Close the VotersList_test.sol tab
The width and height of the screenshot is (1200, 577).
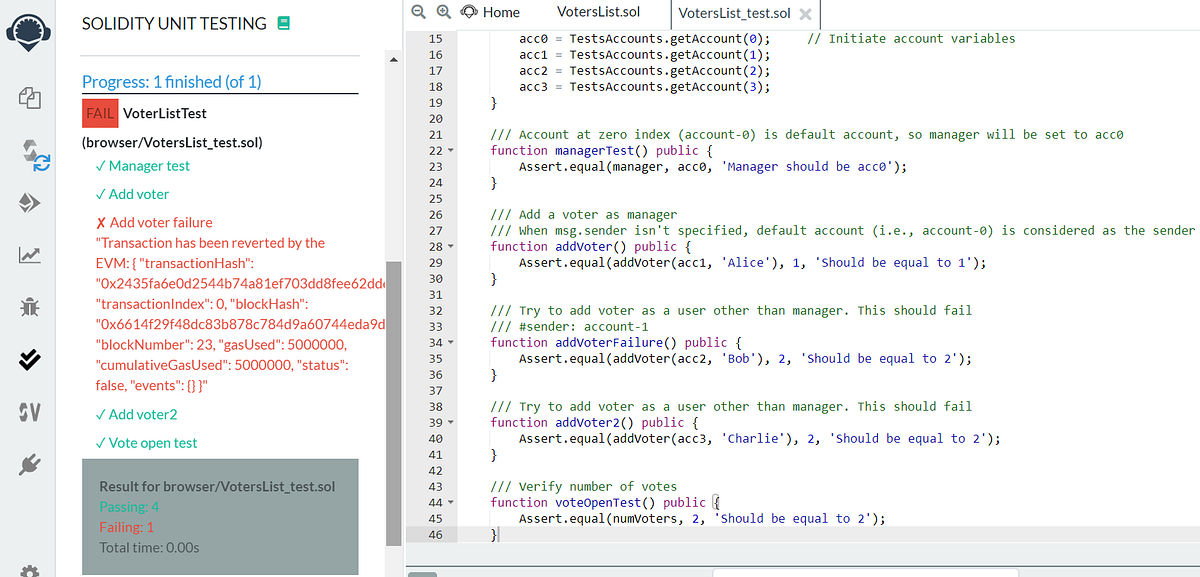(806, 15)
